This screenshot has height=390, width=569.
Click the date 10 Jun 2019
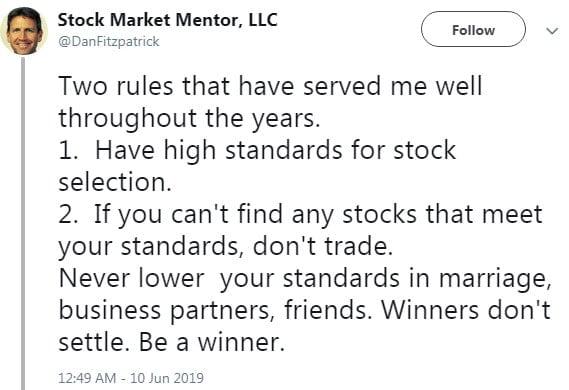point(167,378)
